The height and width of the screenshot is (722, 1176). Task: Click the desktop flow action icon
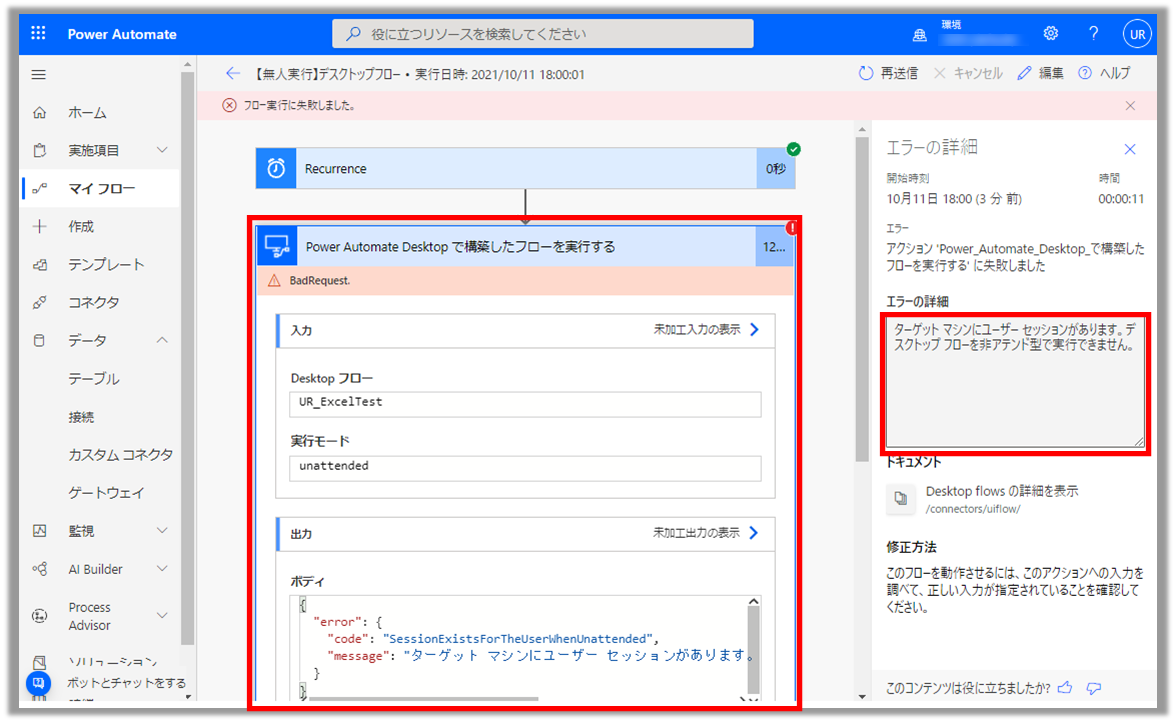[x=277, y=247]
